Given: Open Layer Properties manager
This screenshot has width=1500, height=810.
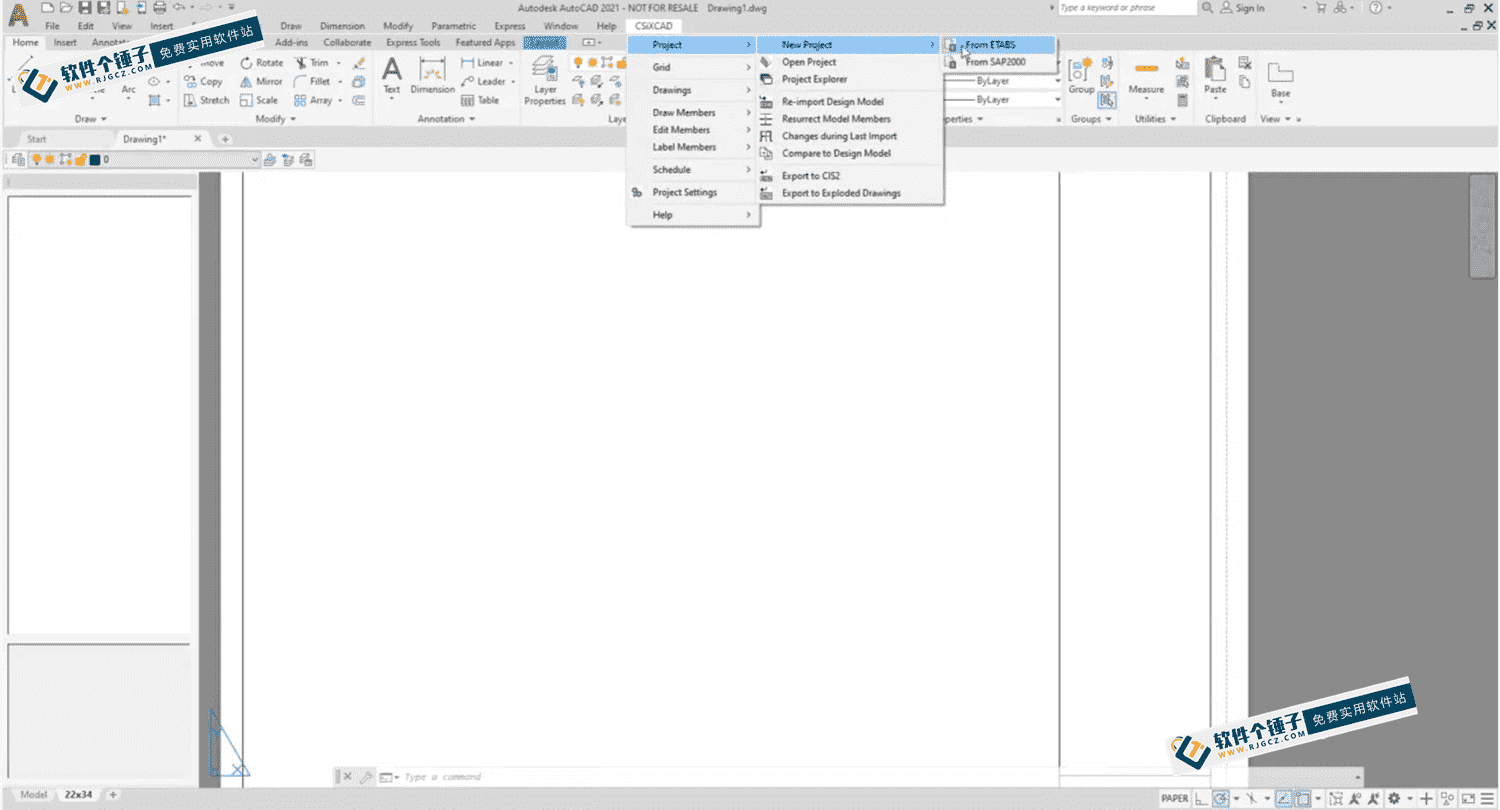Looking at the screenshot, I should click(x=545, y=80).
